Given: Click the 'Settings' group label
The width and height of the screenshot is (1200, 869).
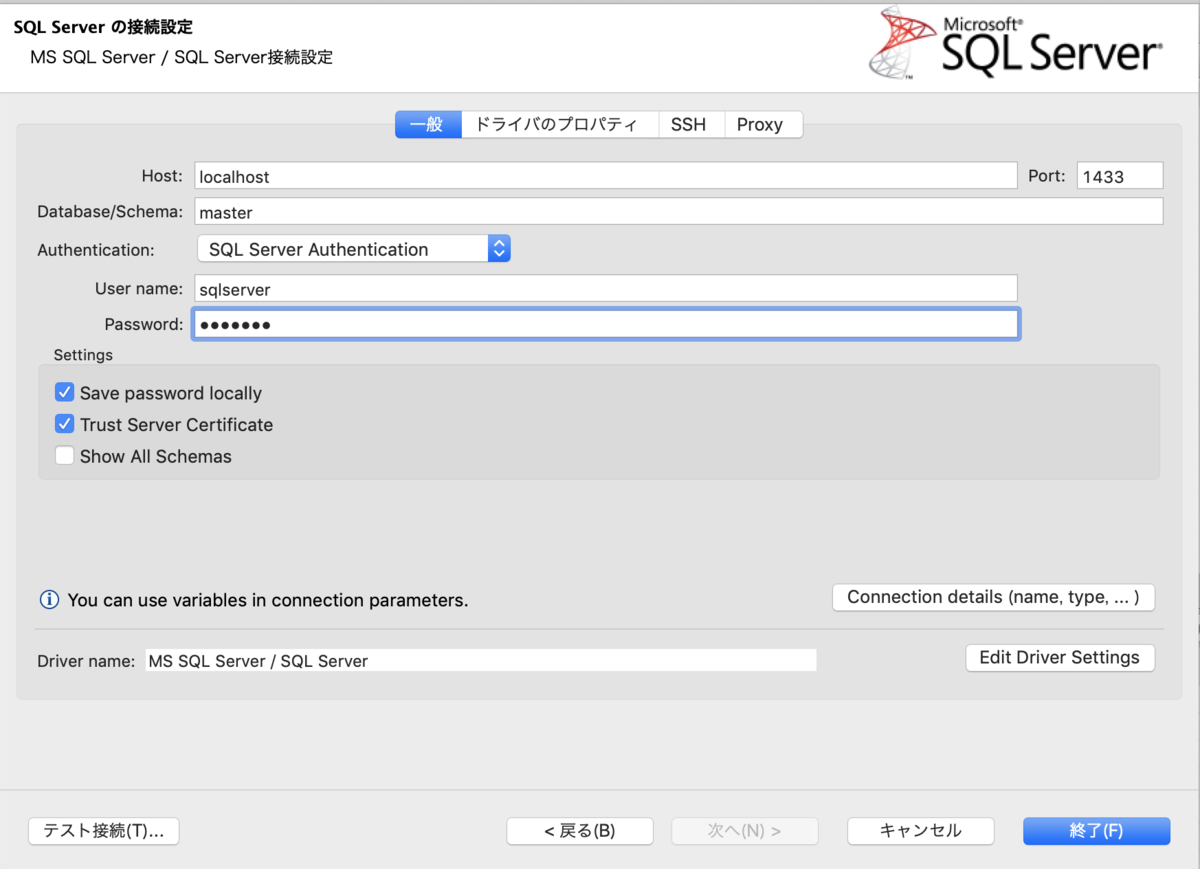Looking at the screenshot, I should [x=83, y=355].
